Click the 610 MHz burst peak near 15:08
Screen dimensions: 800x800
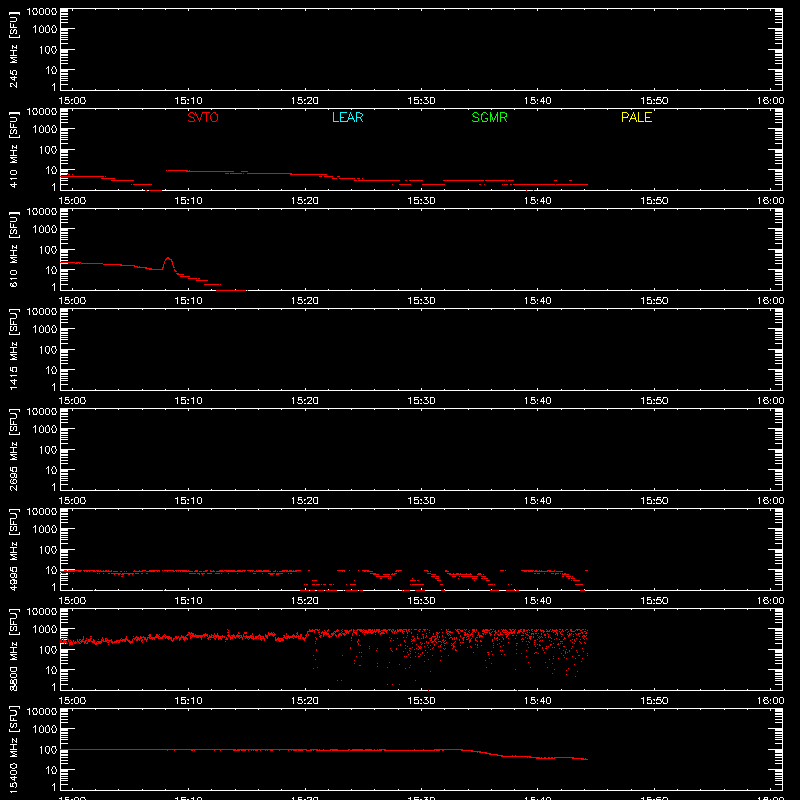tap(168, 258)
